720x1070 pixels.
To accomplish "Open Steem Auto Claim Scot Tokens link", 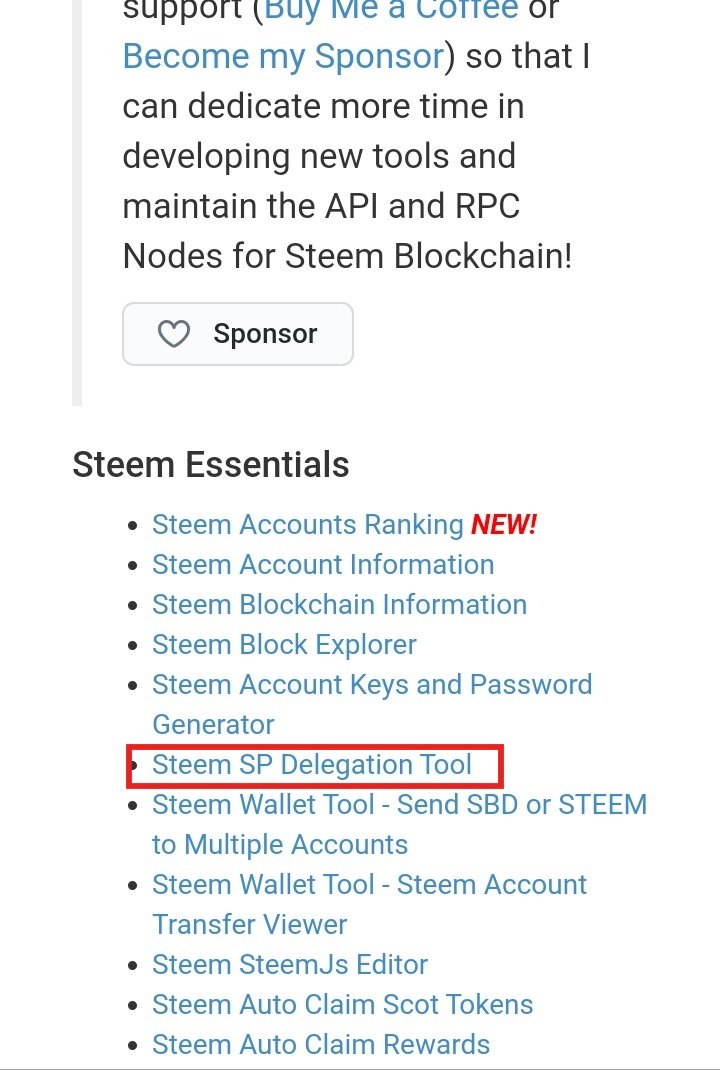I will pos(343,1004).
